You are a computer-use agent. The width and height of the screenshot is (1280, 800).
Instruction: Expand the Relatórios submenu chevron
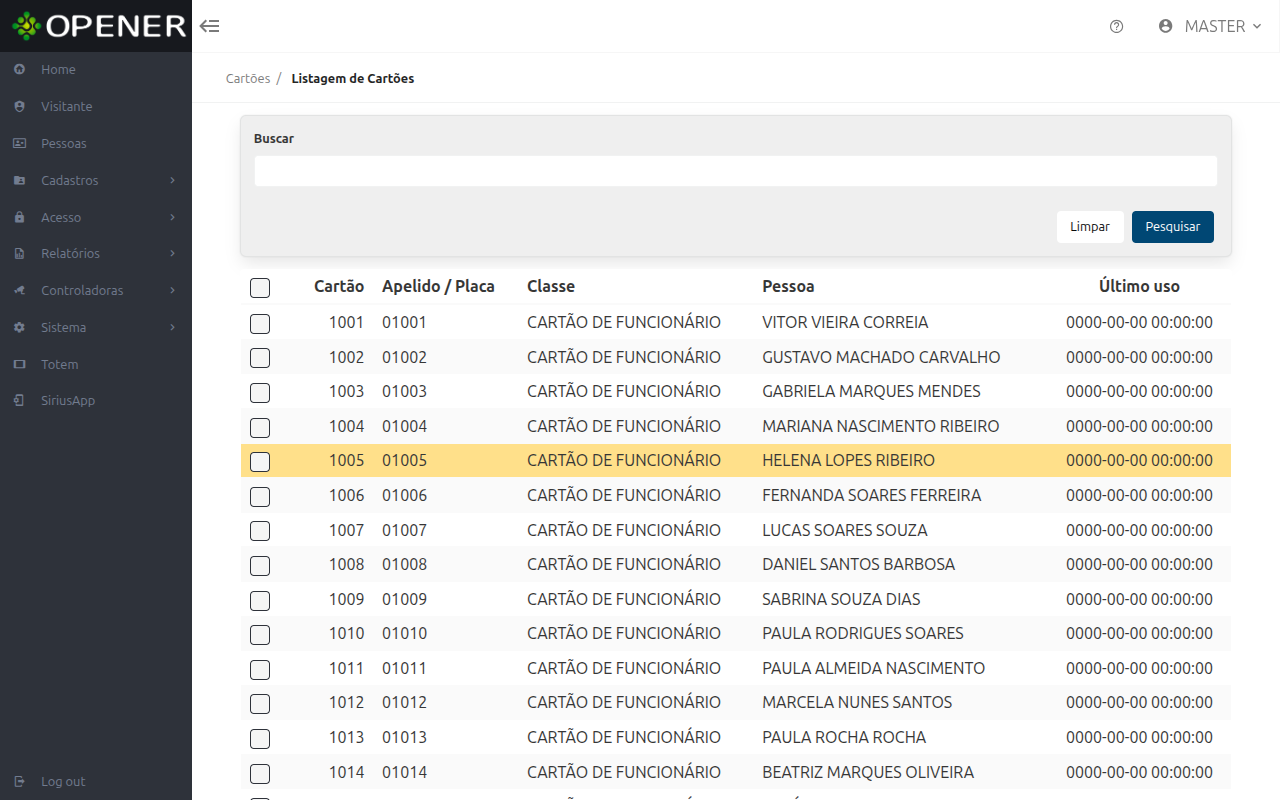coord(173,254)
